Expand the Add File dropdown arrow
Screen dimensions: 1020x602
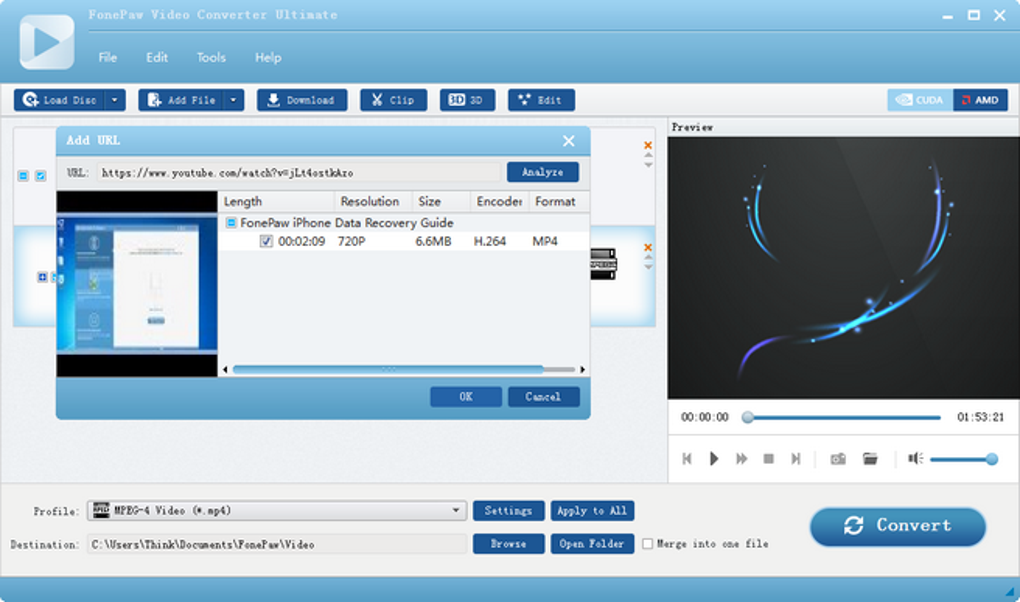coord(234,100)
